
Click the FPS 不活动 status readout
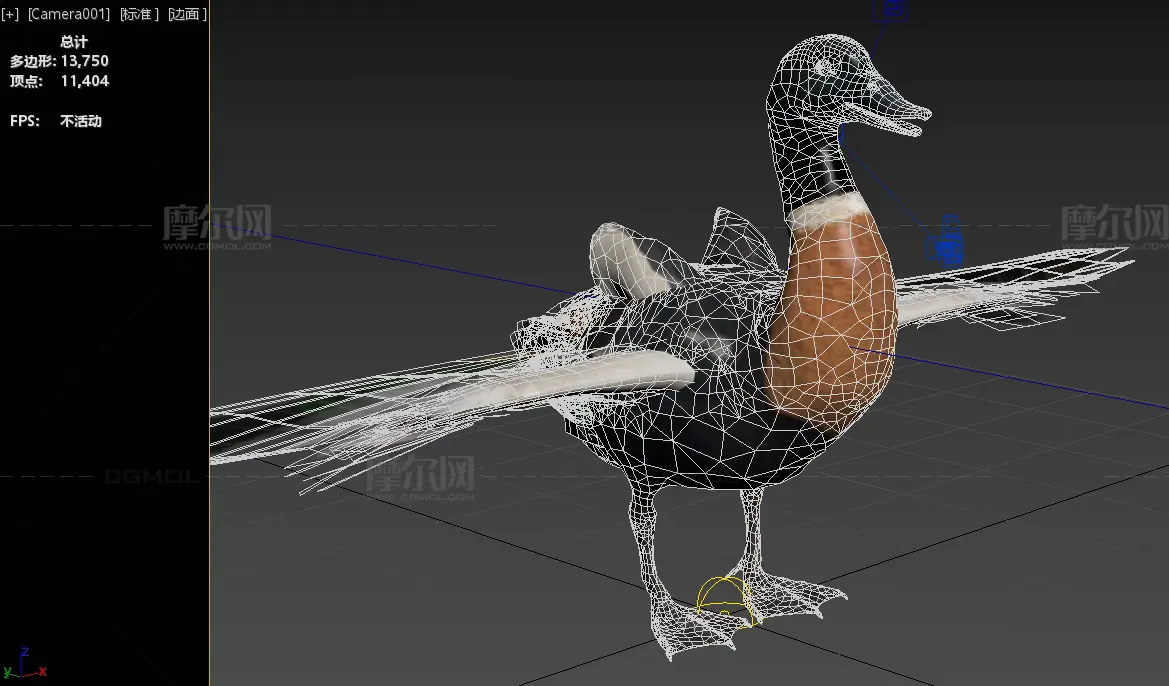[x=56, y=121]
